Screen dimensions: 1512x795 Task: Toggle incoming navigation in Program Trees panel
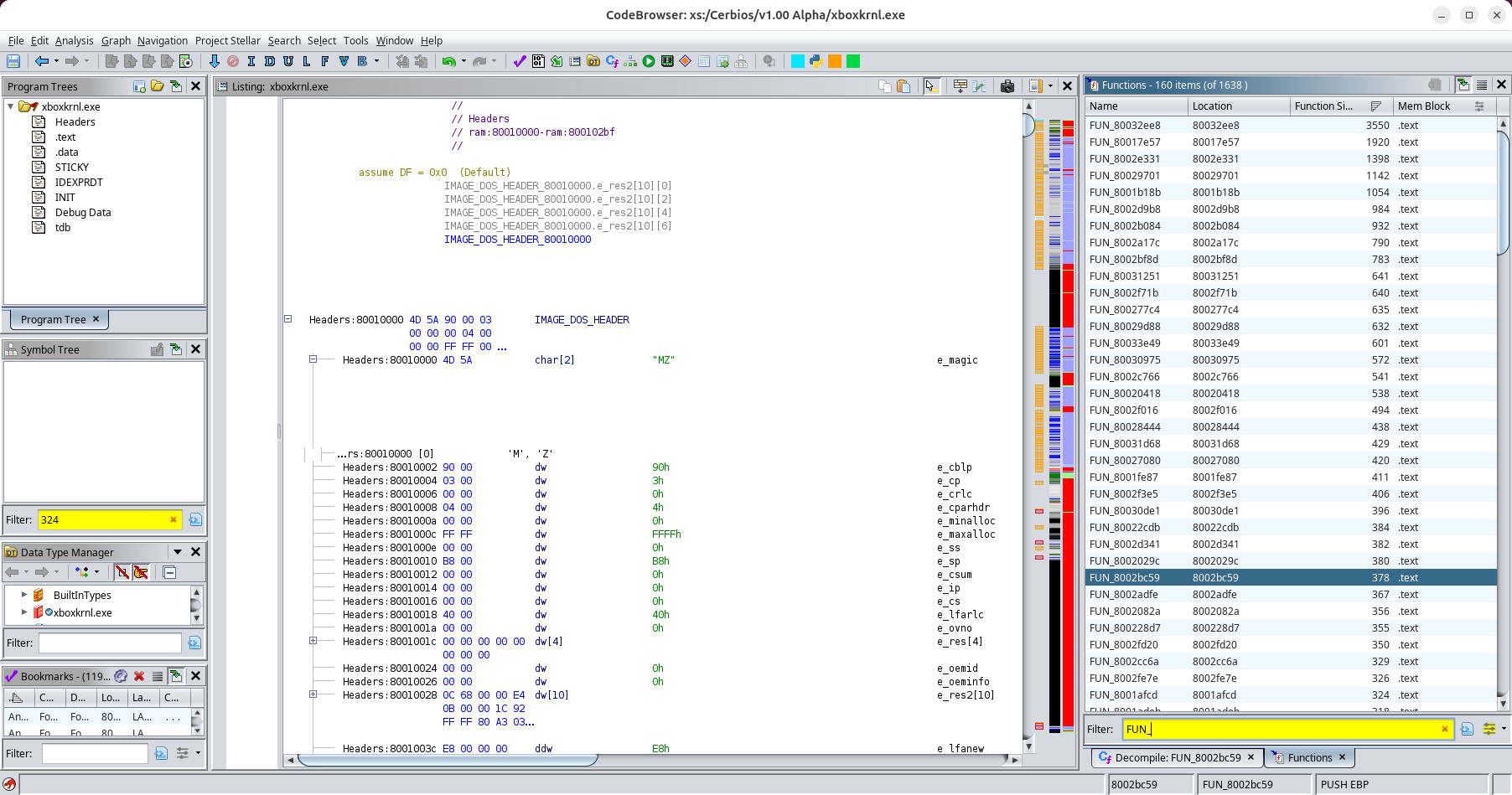point(176,86)
